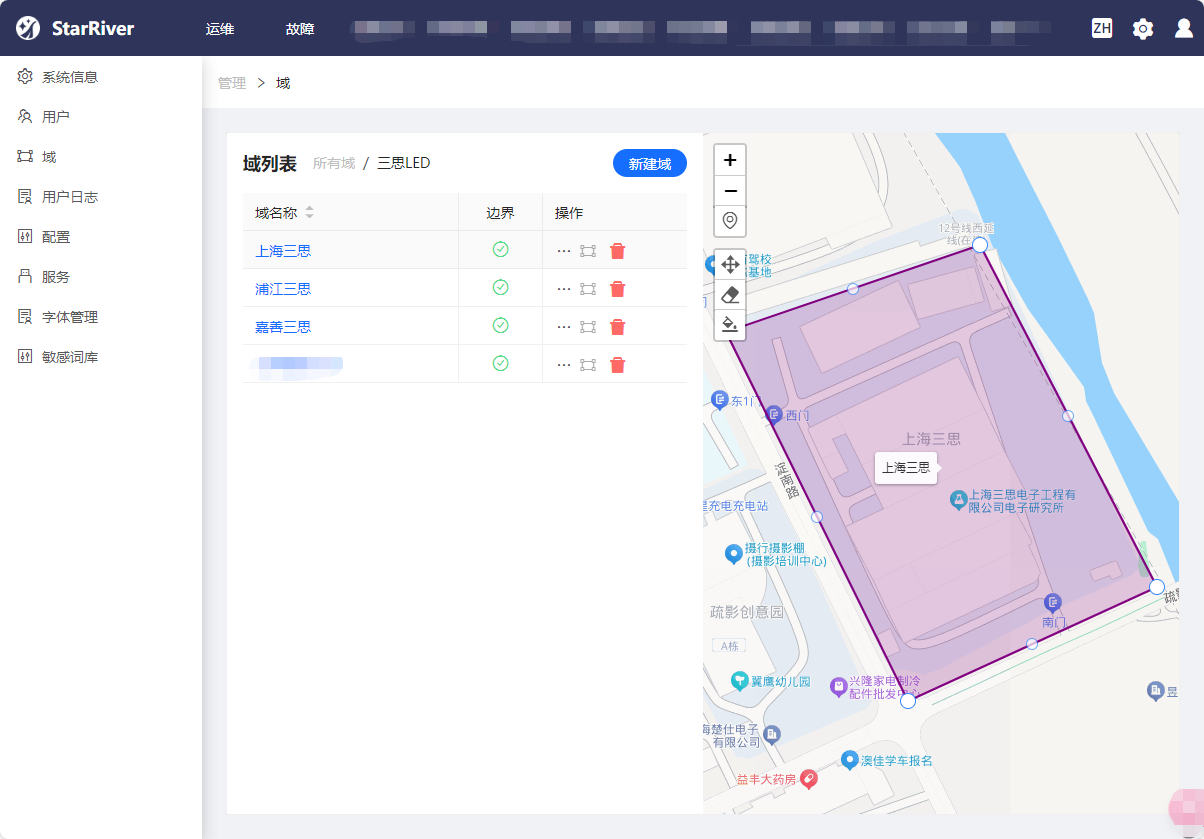1204x839 pixels.
Task: Open the 上海三思 domain link
Action: pos(283,251)
